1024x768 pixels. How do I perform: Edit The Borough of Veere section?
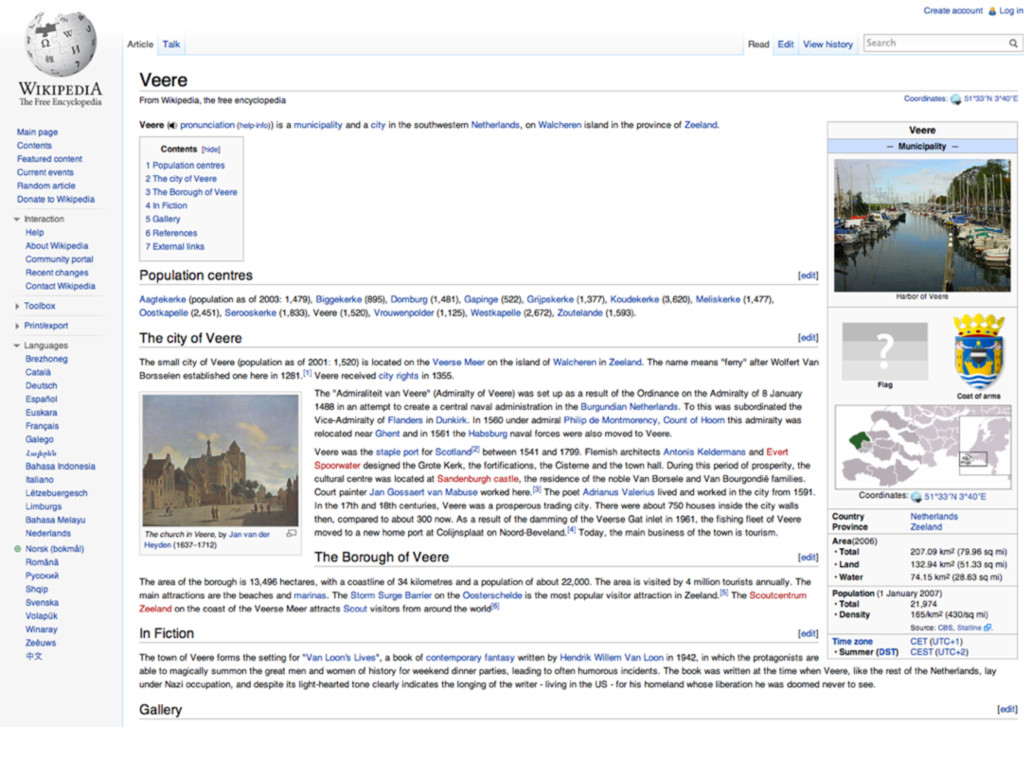pos(808,557)
